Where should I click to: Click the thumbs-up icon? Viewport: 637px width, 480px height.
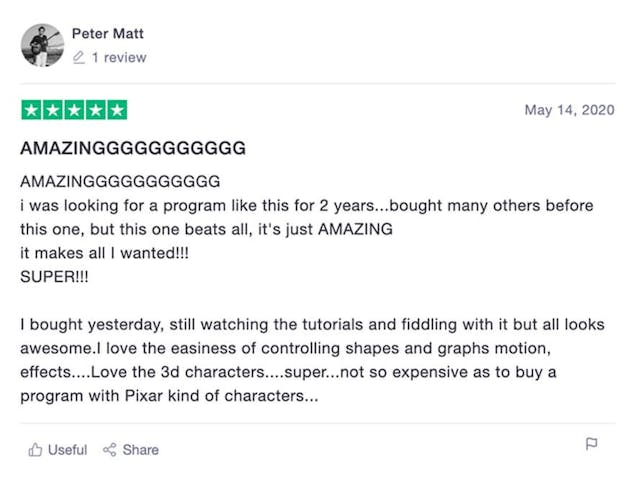pyautogui.click(x=35, y=450)
